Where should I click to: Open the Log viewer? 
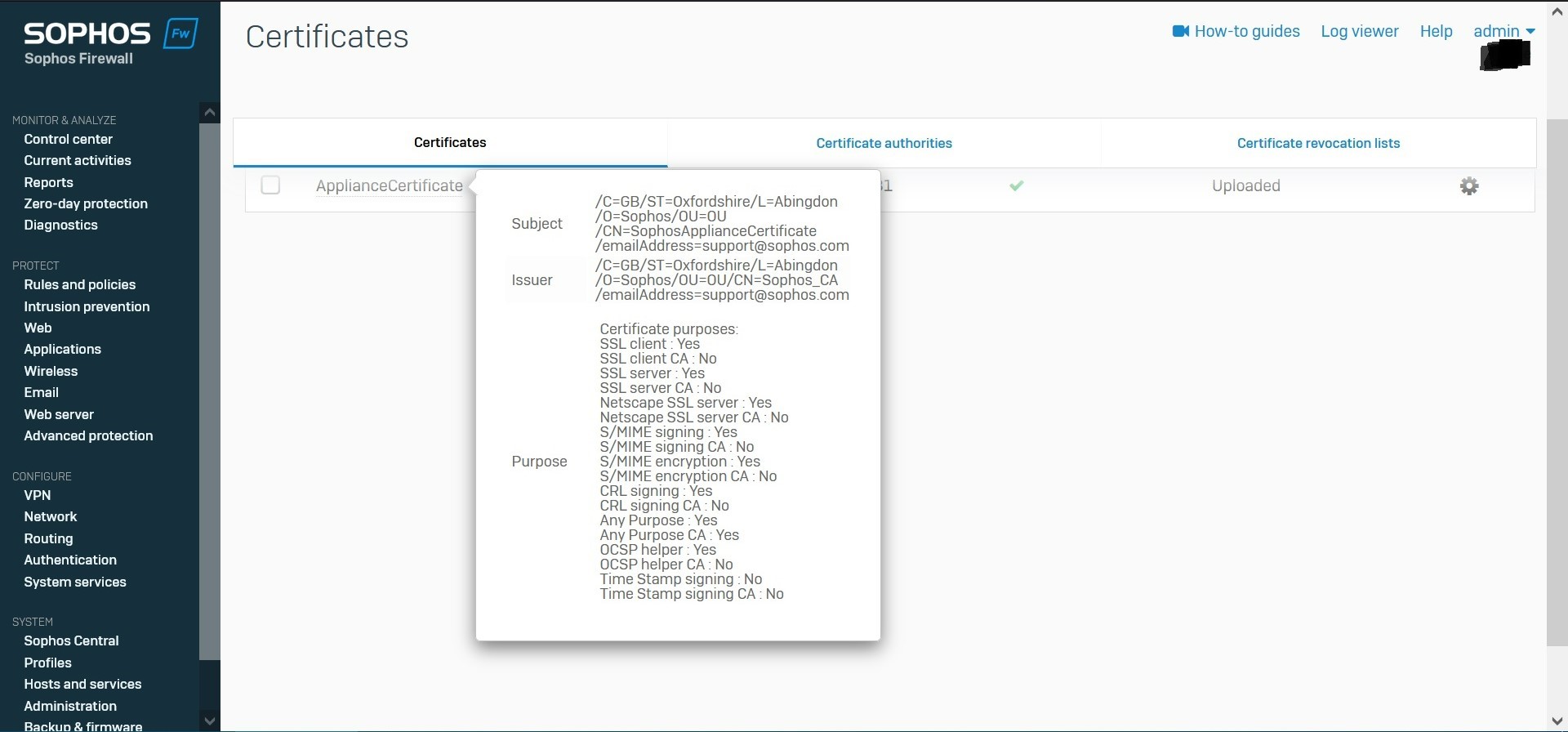coord(1360,31)
